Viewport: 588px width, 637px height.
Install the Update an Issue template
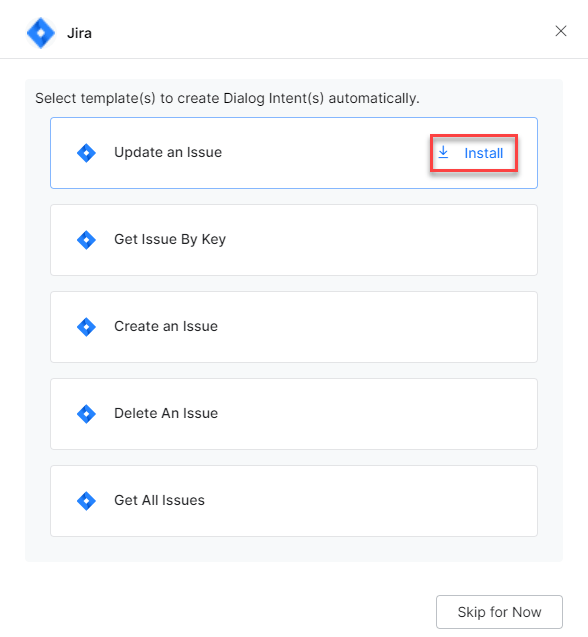click(x=474, y=153)
